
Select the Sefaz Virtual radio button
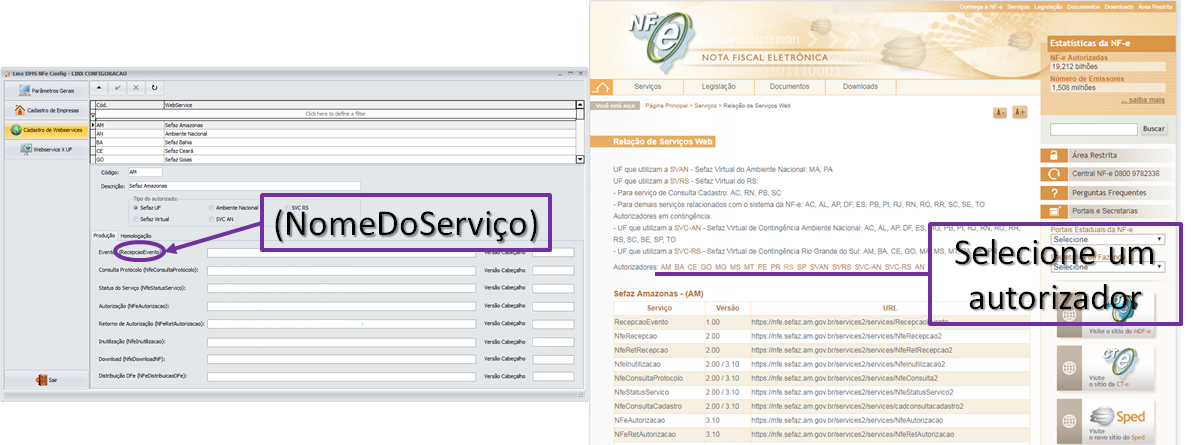(135, 219)
